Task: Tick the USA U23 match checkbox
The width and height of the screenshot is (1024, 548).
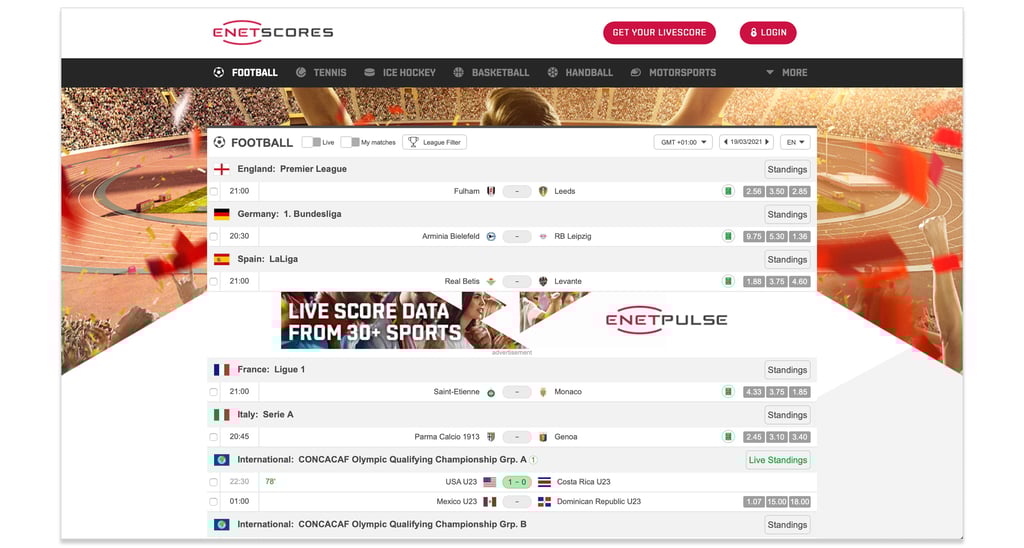Action: tap(214, 482)
